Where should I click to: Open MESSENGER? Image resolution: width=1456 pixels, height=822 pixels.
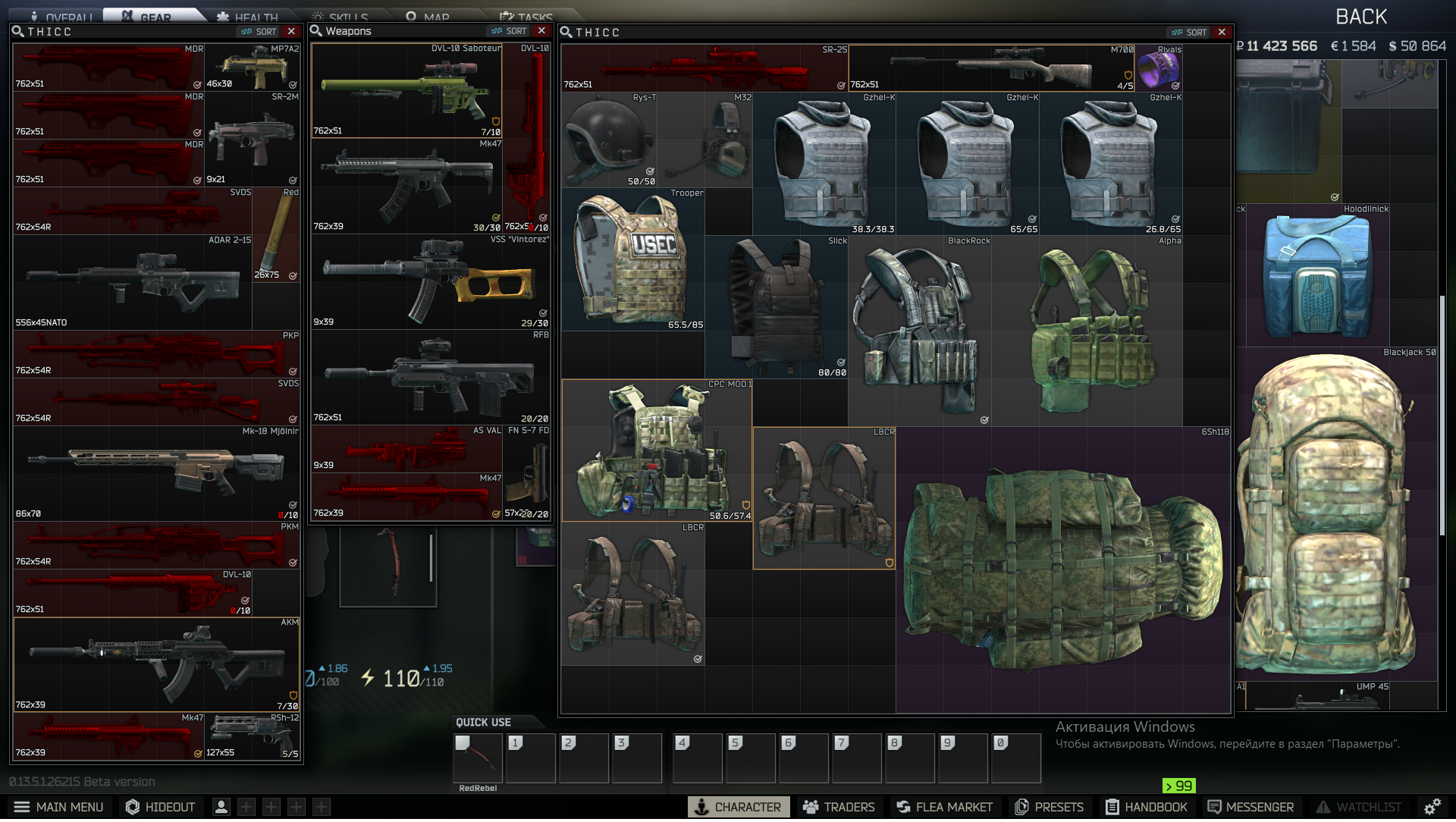point(1251,807)
